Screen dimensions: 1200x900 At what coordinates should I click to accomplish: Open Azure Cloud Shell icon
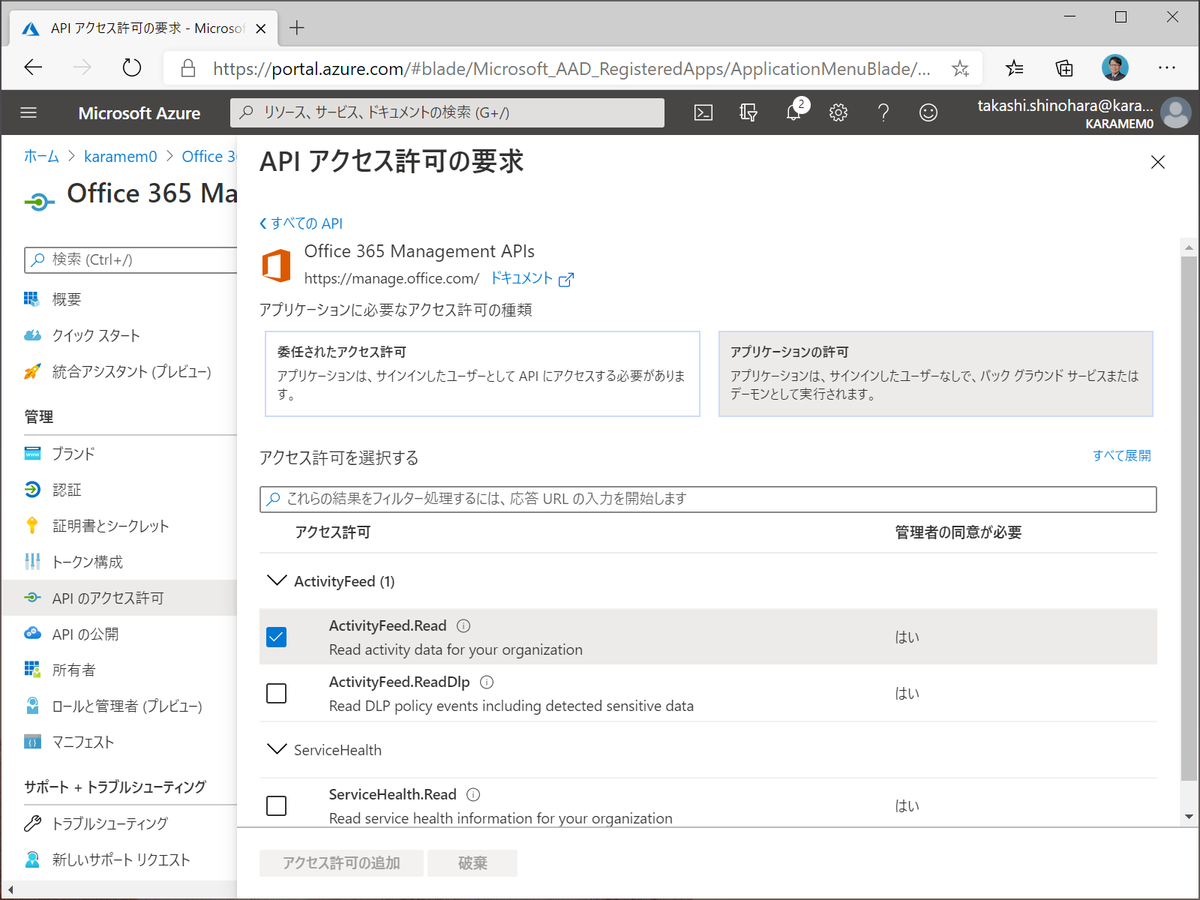pos(704,113)
